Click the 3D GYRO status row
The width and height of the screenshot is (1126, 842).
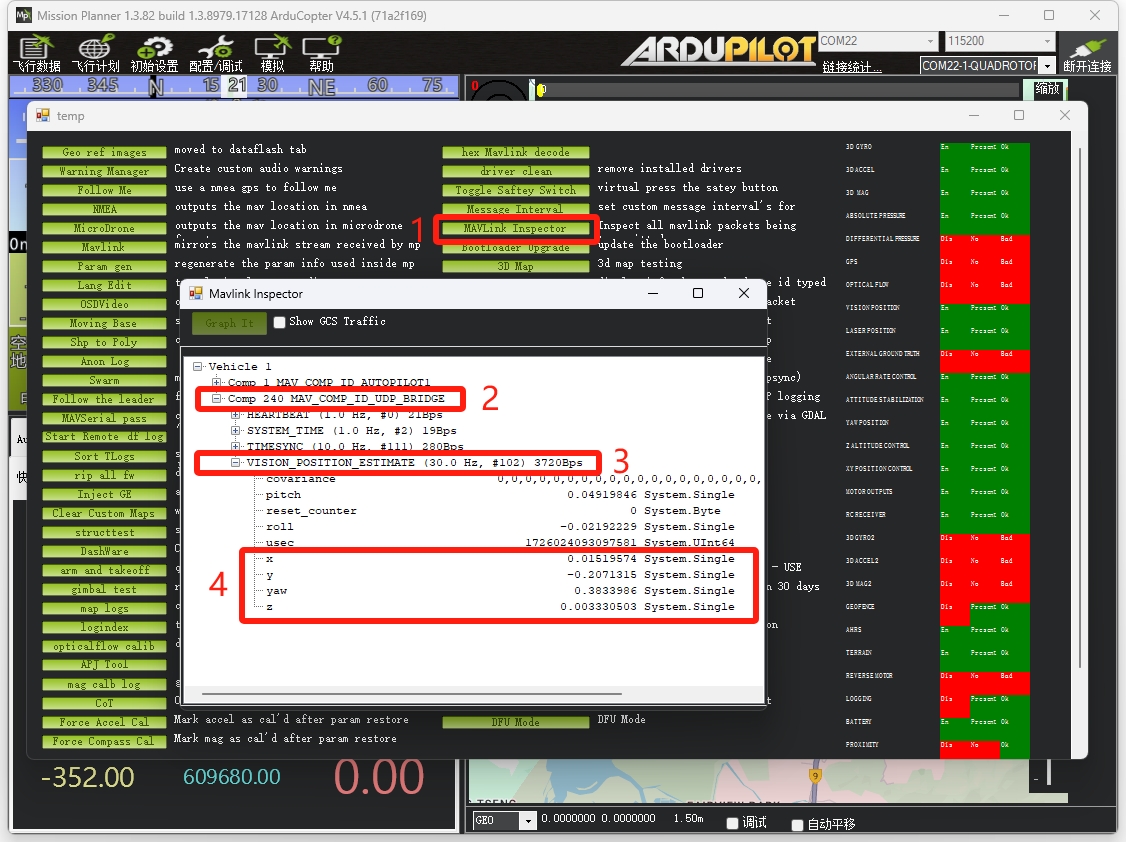pos(937,146)
